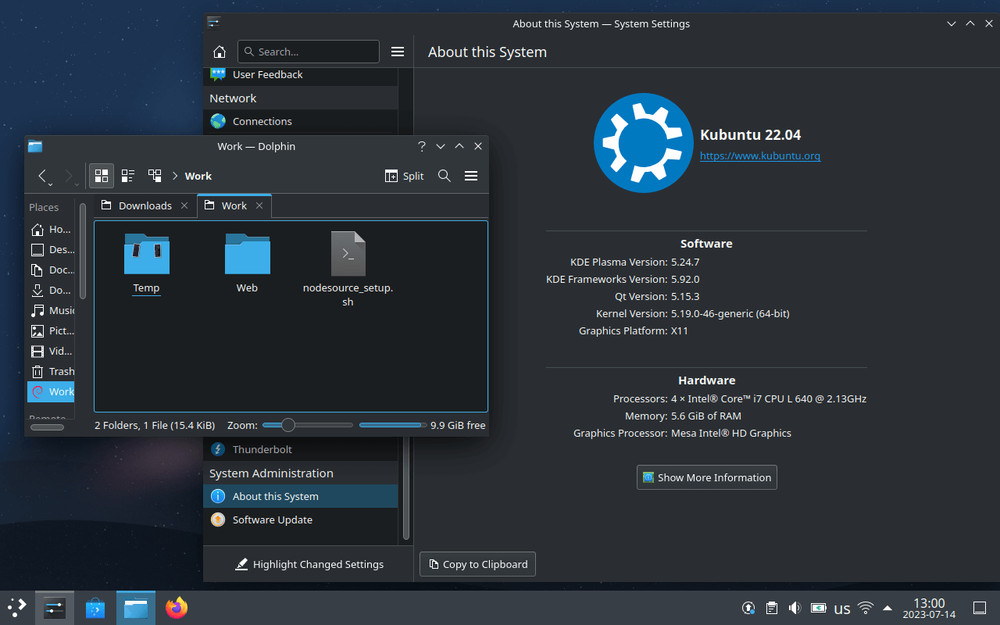Open Pictures in the Places panel
This screenshot has height=625, width=1000.
coord(52,331)
